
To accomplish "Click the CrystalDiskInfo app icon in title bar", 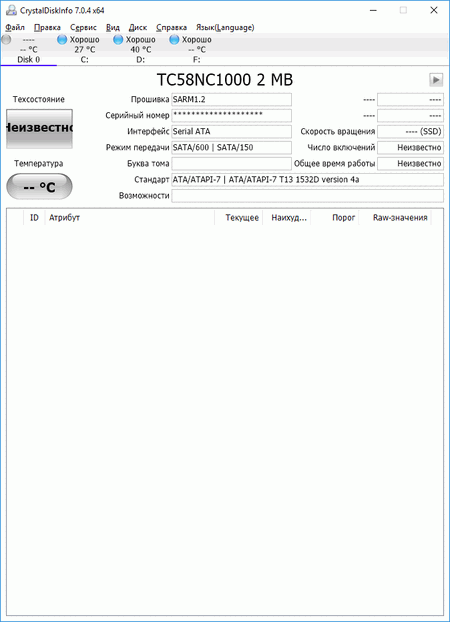I will tap(11, 10).
